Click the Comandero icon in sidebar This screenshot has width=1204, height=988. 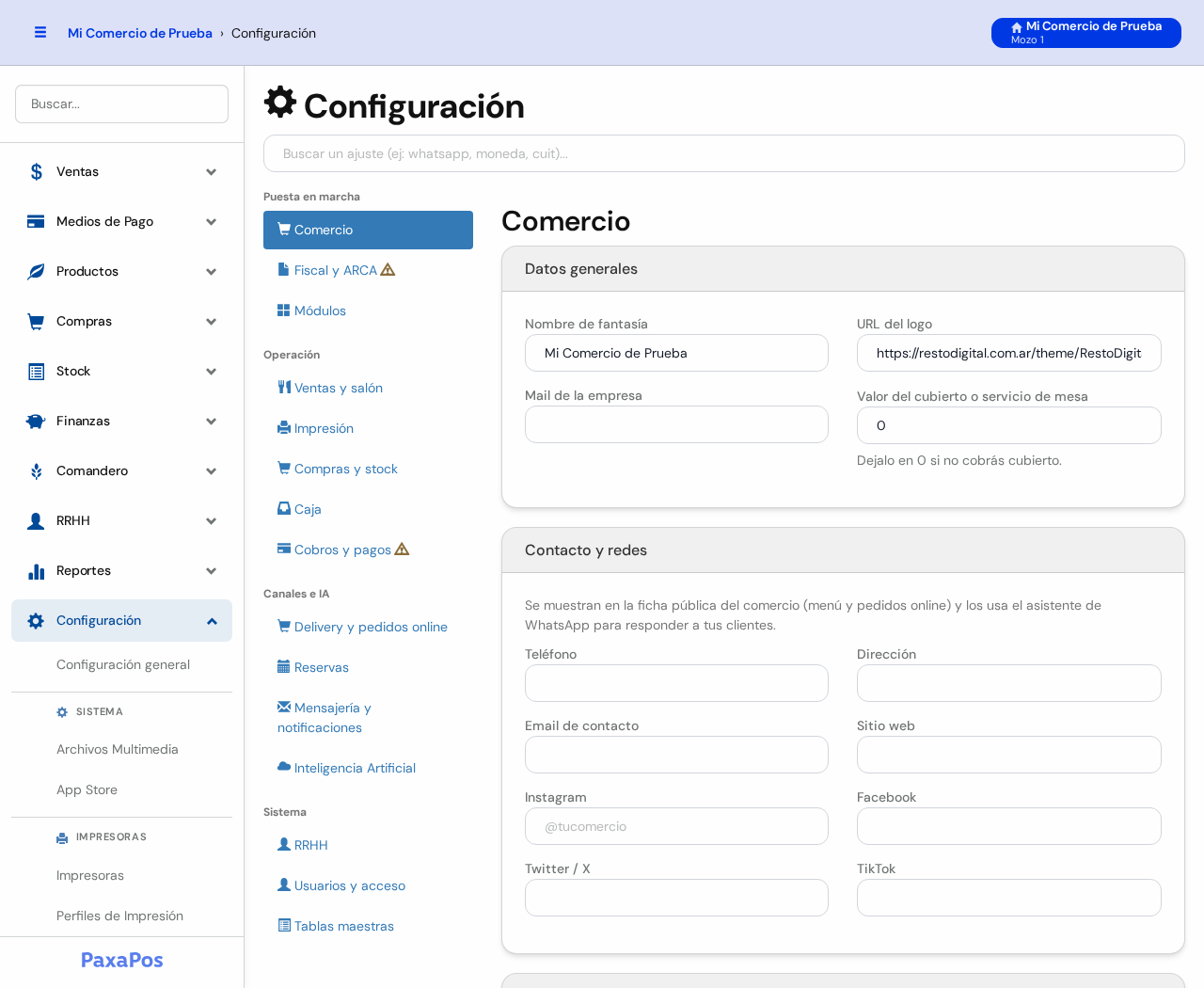[x=36, y=471]
